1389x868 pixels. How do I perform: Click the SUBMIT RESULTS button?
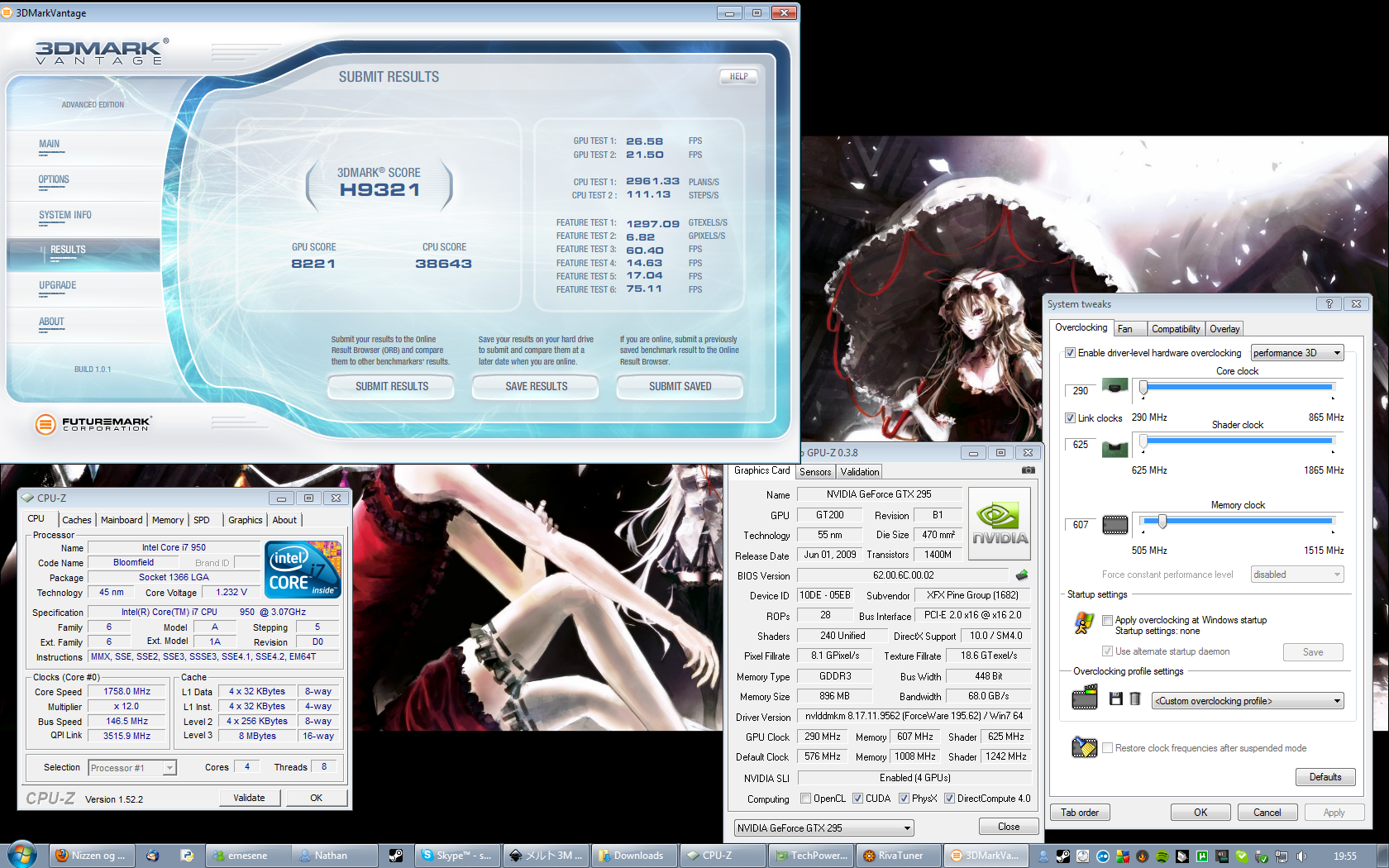pyautogui.click(x=392, y=386)
